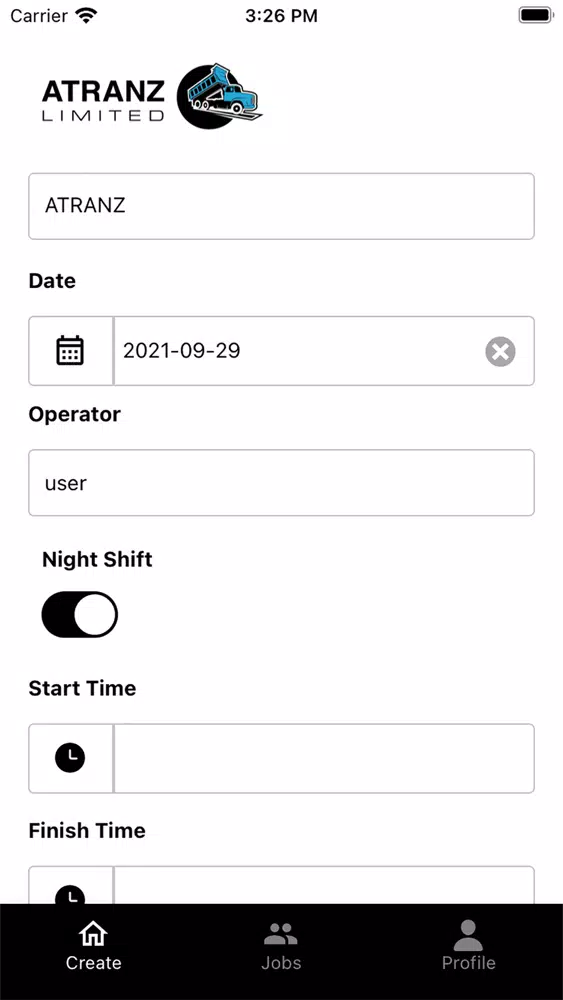Tap the clock icon for Finish Time
This screenshot has width=563, height=1000.
(x=70, y=894)
